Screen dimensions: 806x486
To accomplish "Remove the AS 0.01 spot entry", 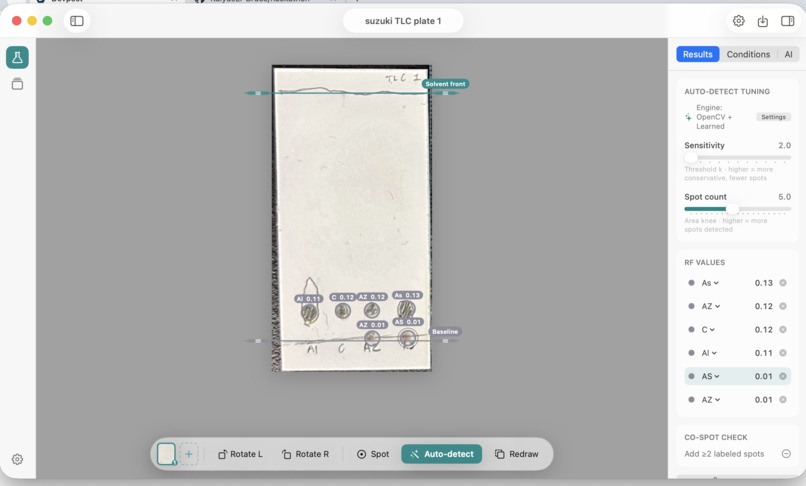I will coord(783,376).
